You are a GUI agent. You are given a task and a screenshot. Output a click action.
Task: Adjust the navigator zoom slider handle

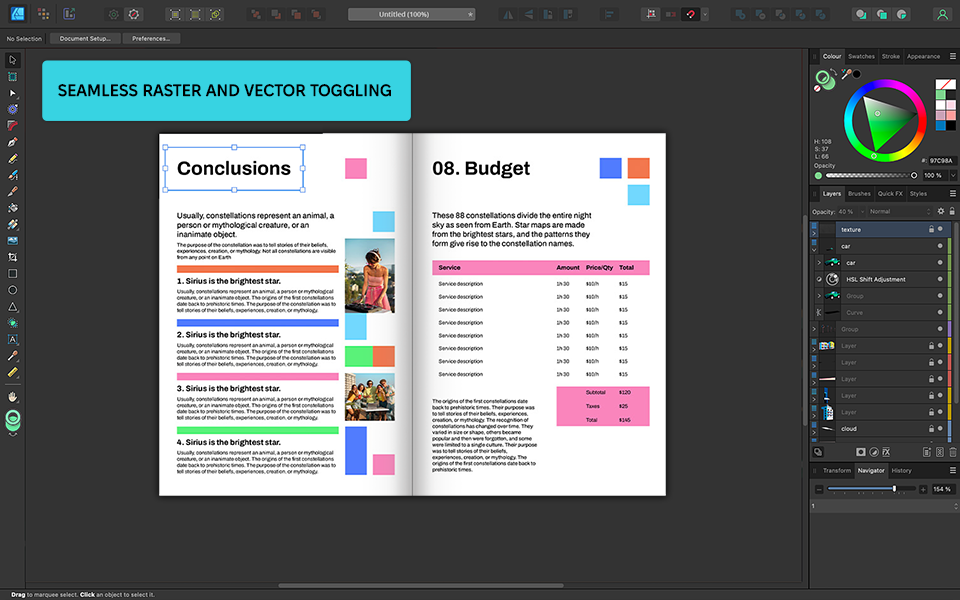pos(894,489)
